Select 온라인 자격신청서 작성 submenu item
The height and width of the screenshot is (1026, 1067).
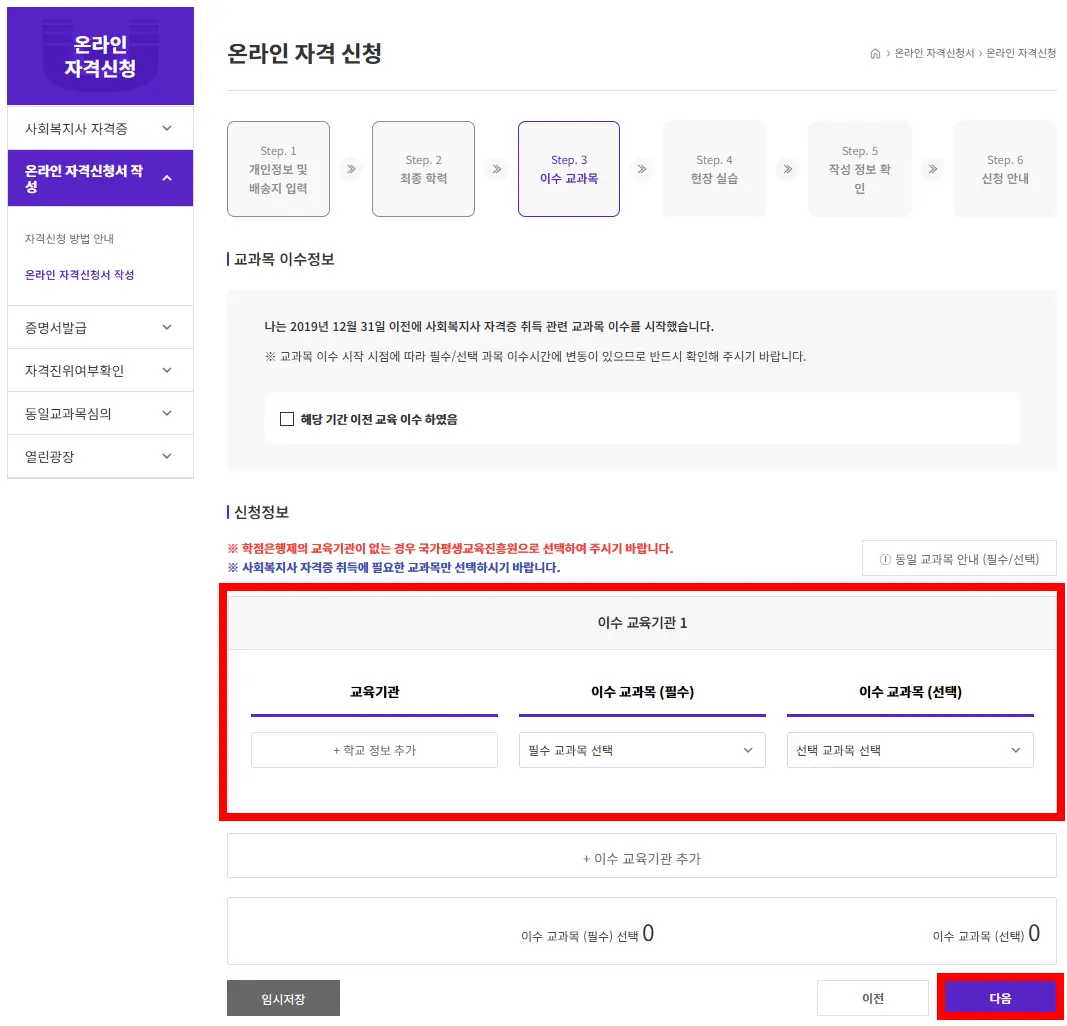(80, 275)
